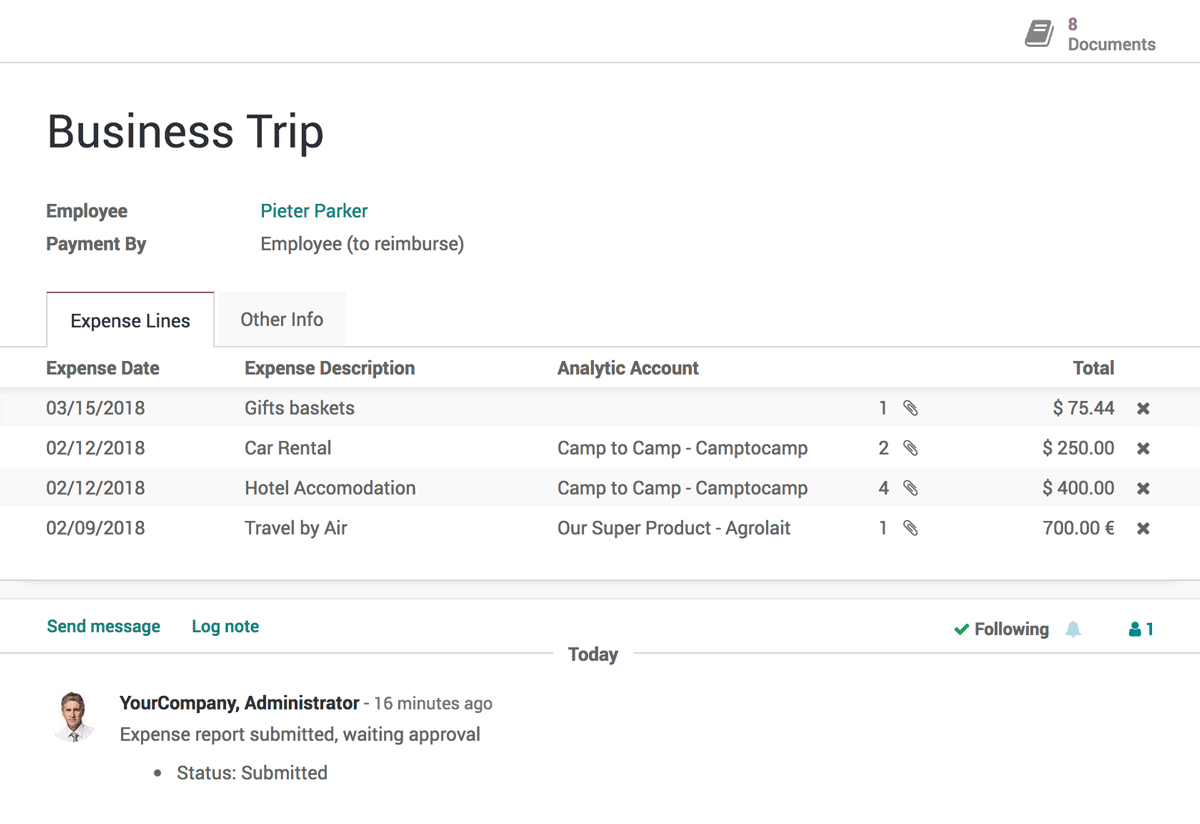Open paperclip attachment for Hotel Accomodation
Image resolution: width=1200 pixels, height=824 pixels.
(911, 488)
